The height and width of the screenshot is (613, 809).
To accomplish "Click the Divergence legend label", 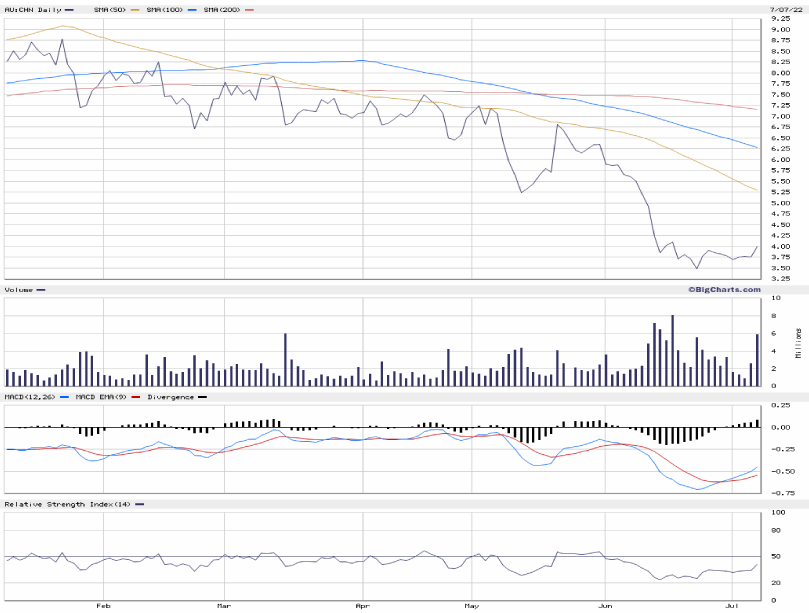I will 170,397.
